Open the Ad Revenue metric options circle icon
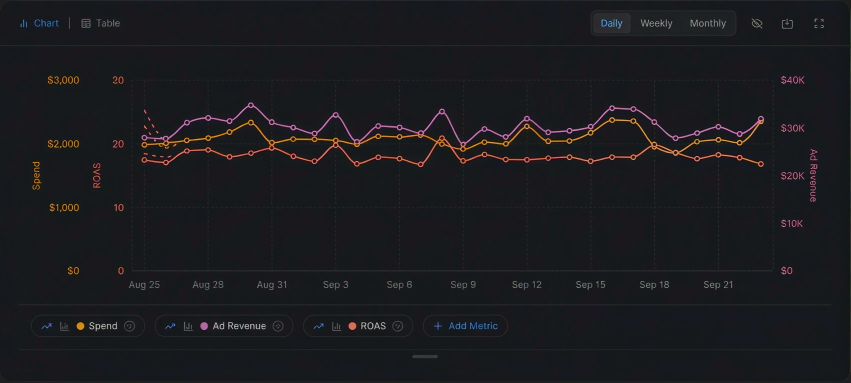The width and height of the screenshot is (851, 383). (278, 326)
